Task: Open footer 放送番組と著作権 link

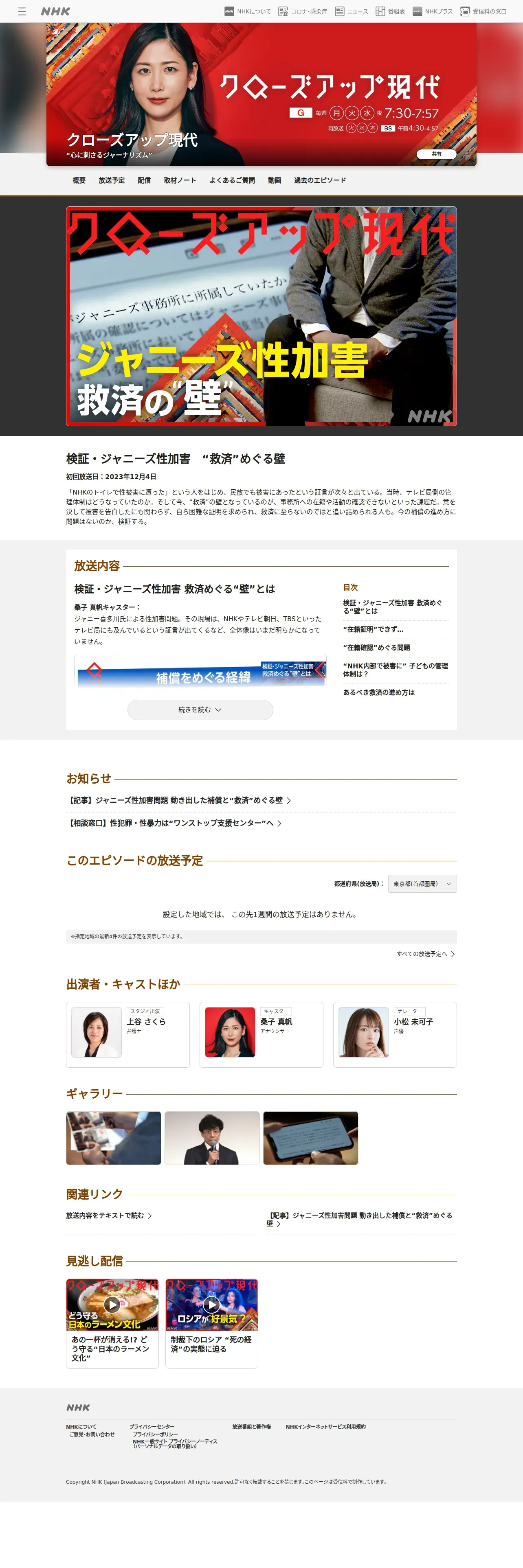Action: 251,1427
